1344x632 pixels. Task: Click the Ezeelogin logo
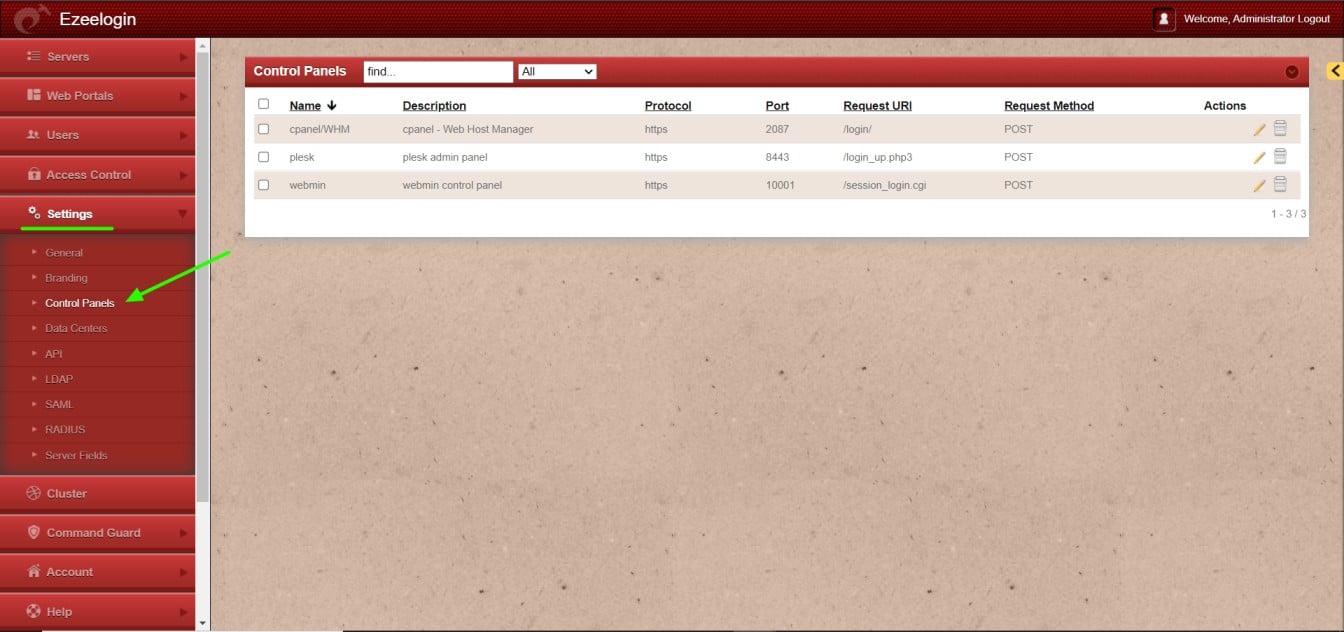[x=32, y=18]
